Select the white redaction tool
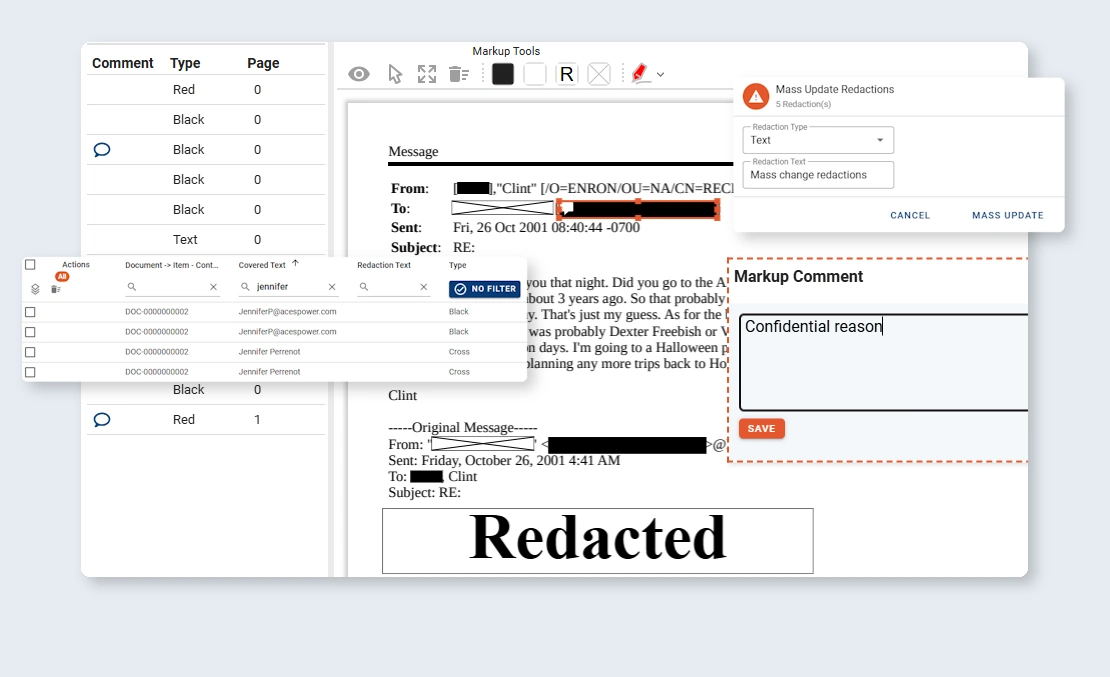Viewport: 1110px width, 677px height. tap(534, 73)
